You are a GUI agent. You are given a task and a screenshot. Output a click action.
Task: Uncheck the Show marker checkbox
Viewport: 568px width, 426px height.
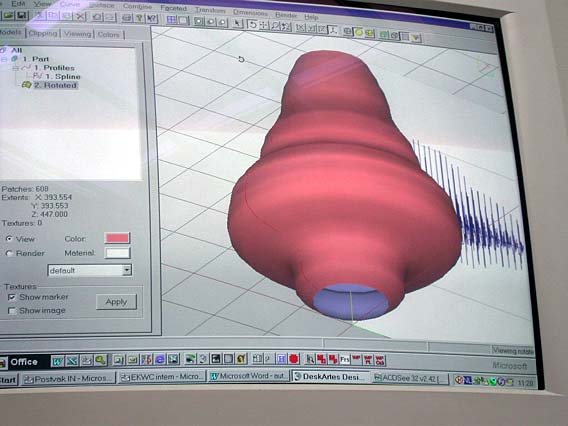point(12,297)
